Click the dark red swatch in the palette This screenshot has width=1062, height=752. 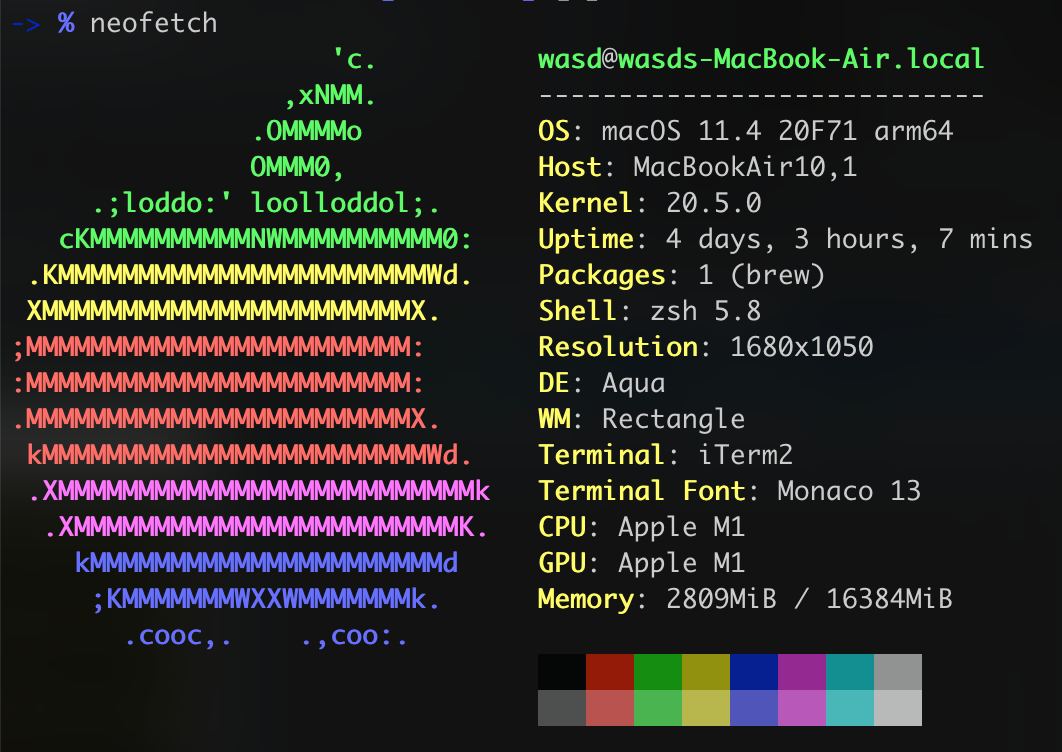point(610,672)
